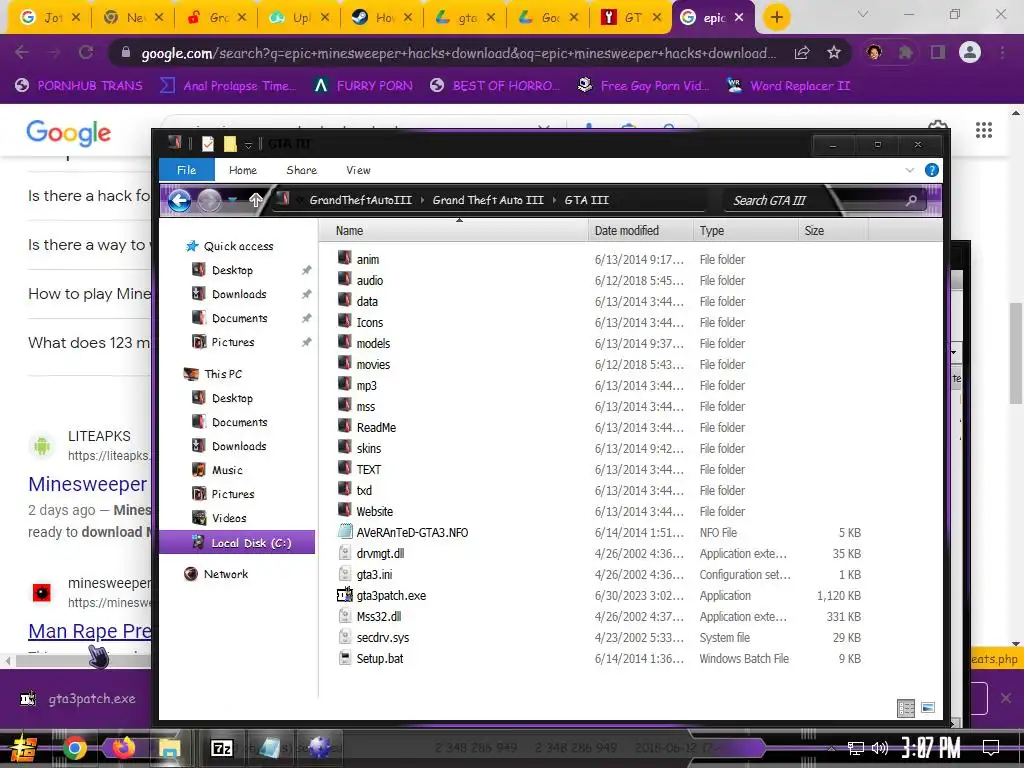Open Google apps grid icon
The width and height of the screenshot is (1024, 768).
984,130
